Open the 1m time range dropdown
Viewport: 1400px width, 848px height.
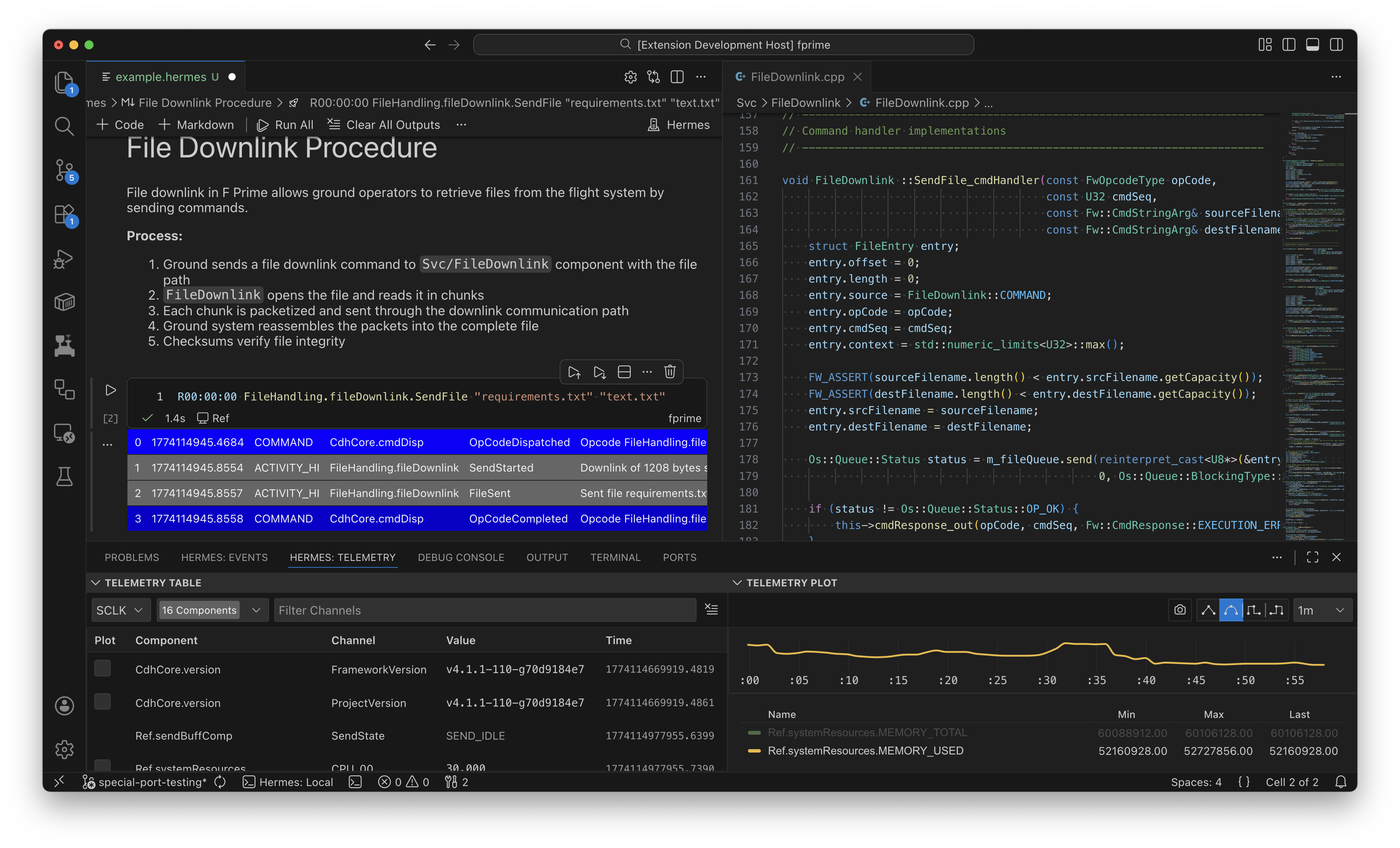tap(1322, 610)
